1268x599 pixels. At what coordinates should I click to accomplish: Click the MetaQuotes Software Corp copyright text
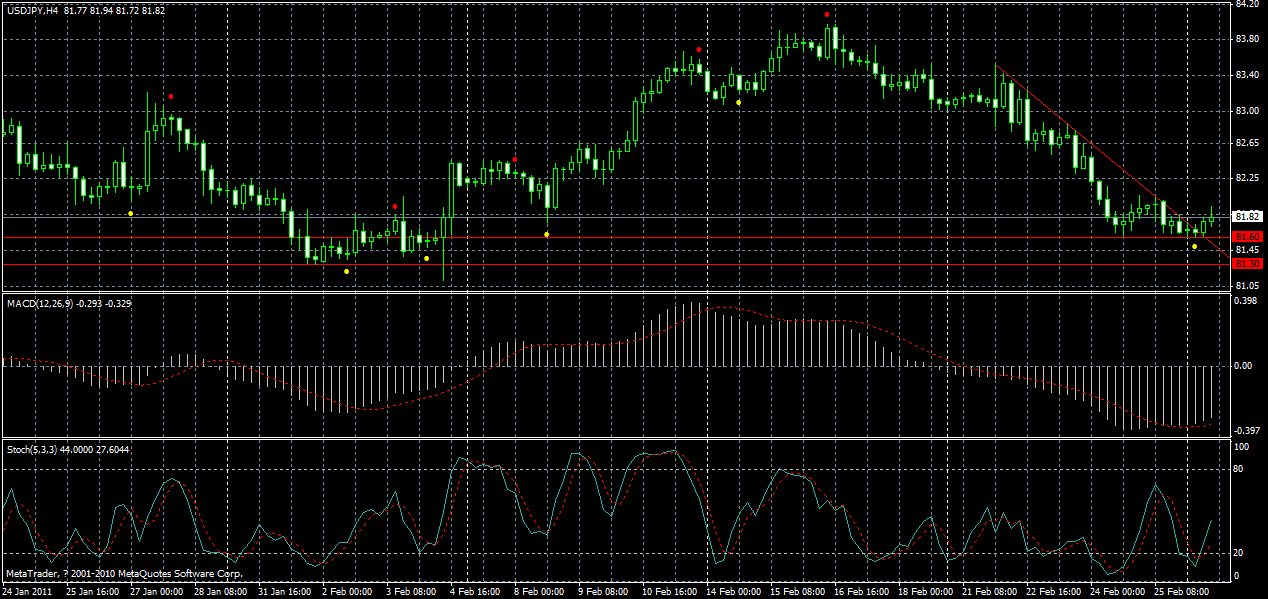[125, 574]
